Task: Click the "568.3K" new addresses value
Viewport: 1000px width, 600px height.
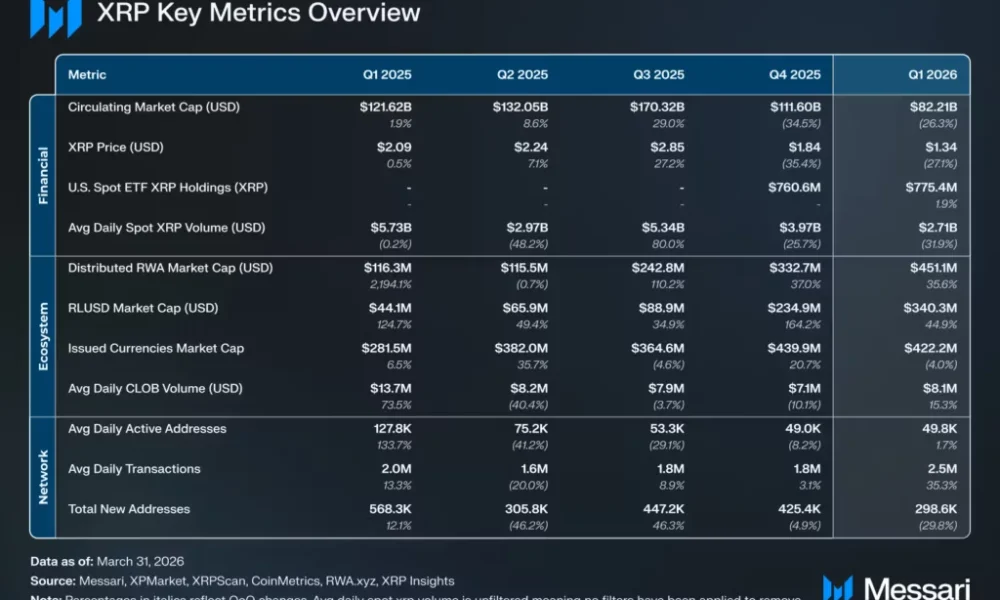Action: 390,509
